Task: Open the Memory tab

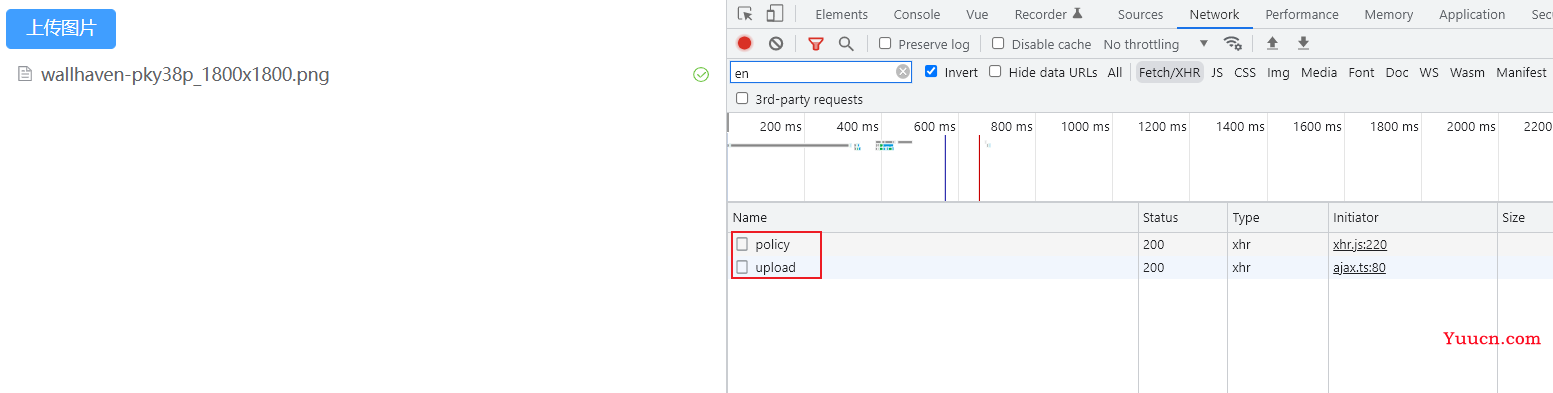Action: pyautogui.click(x=1389, y=14)
